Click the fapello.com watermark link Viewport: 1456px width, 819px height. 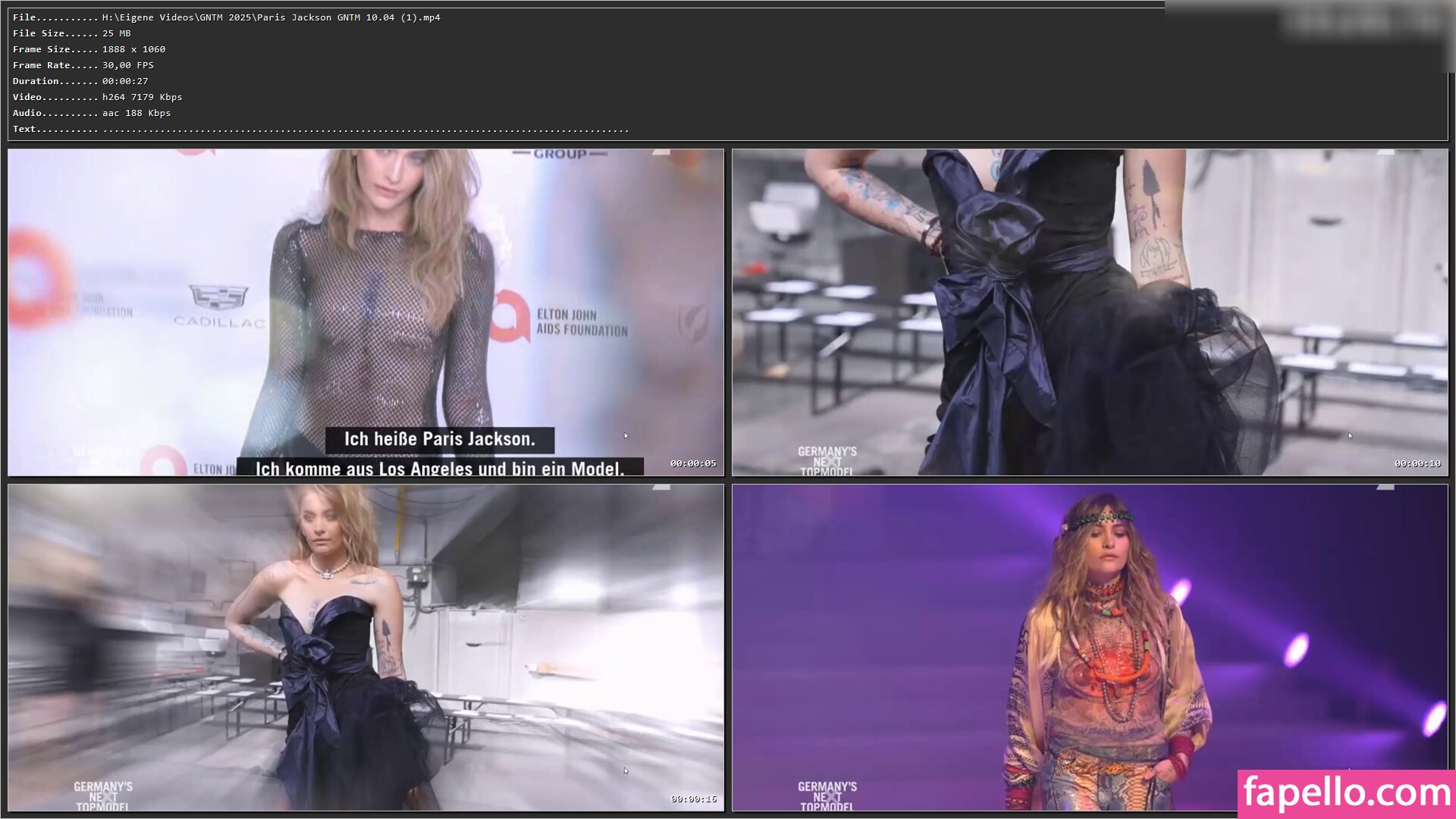pos(1346,793)
